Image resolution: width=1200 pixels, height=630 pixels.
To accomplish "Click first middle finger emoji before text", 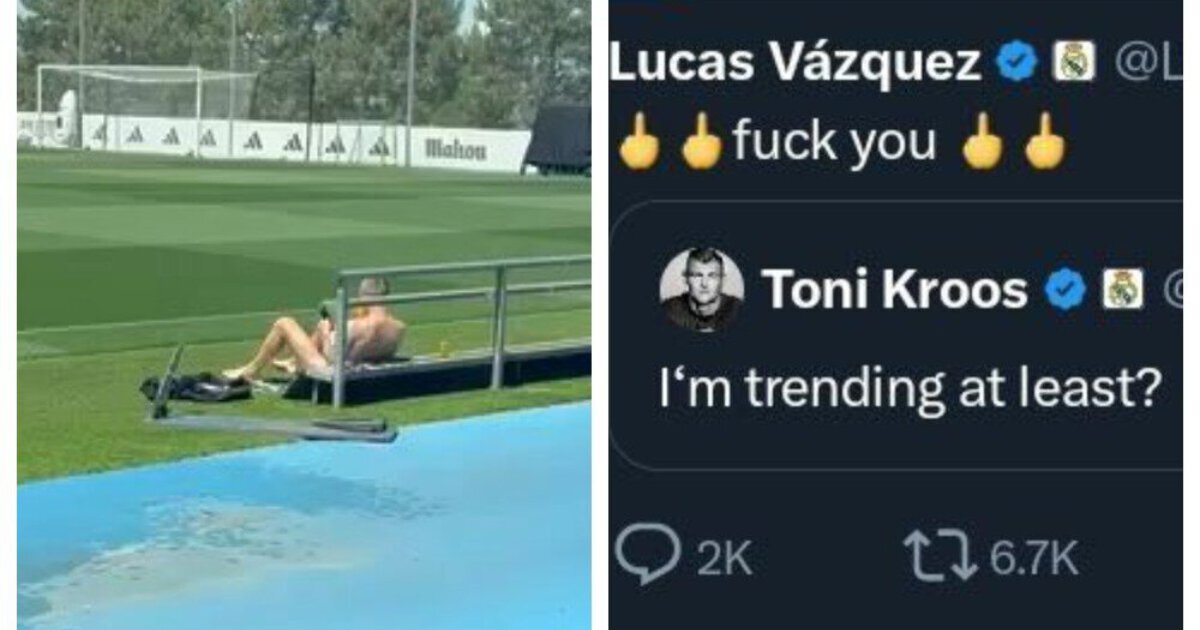I will (x=639, y=142).
